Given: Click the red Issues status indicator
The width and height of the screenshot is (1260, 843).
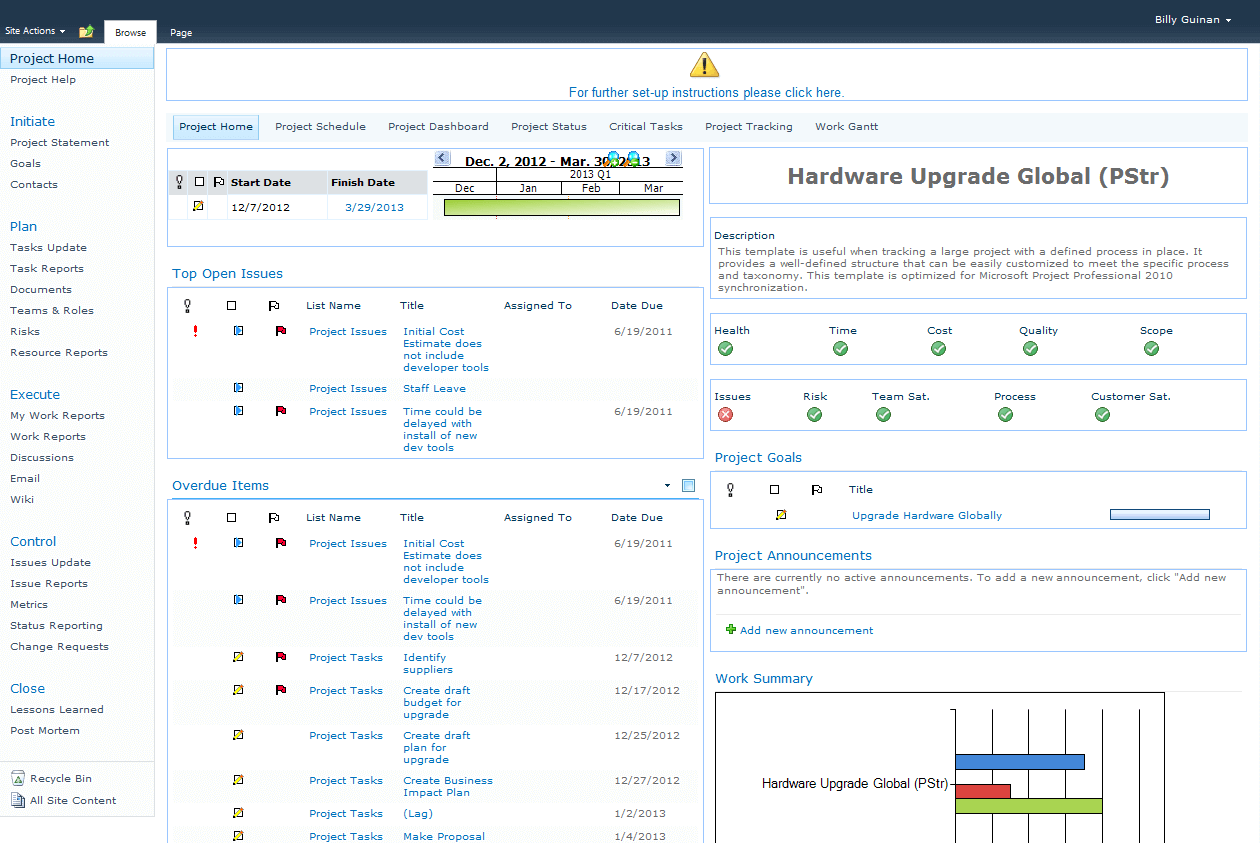Looking at the screenshot, I should pyautogui.click(x=725, y=415).
